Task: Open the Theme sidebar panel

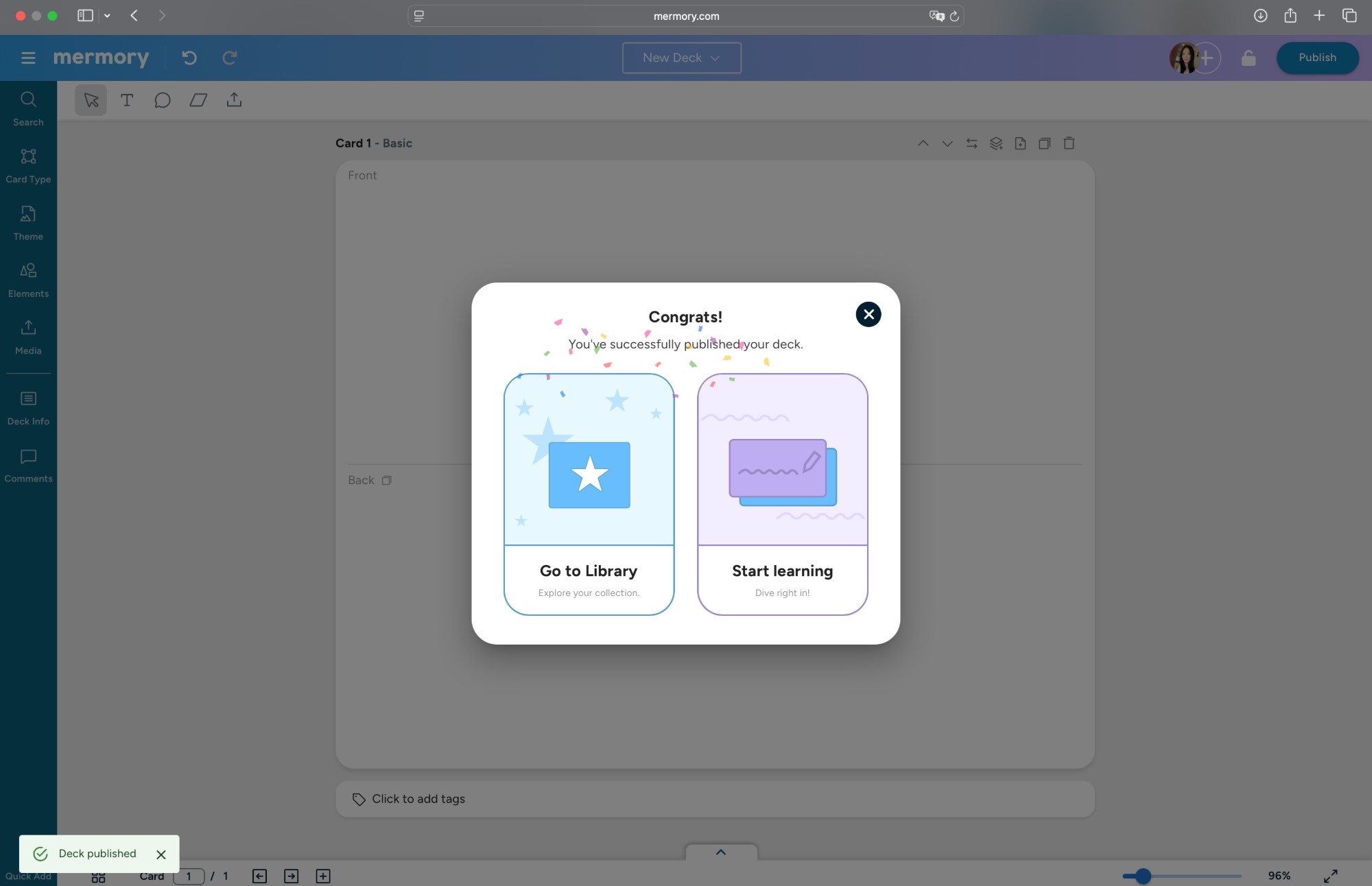Action: coord(28,223)
